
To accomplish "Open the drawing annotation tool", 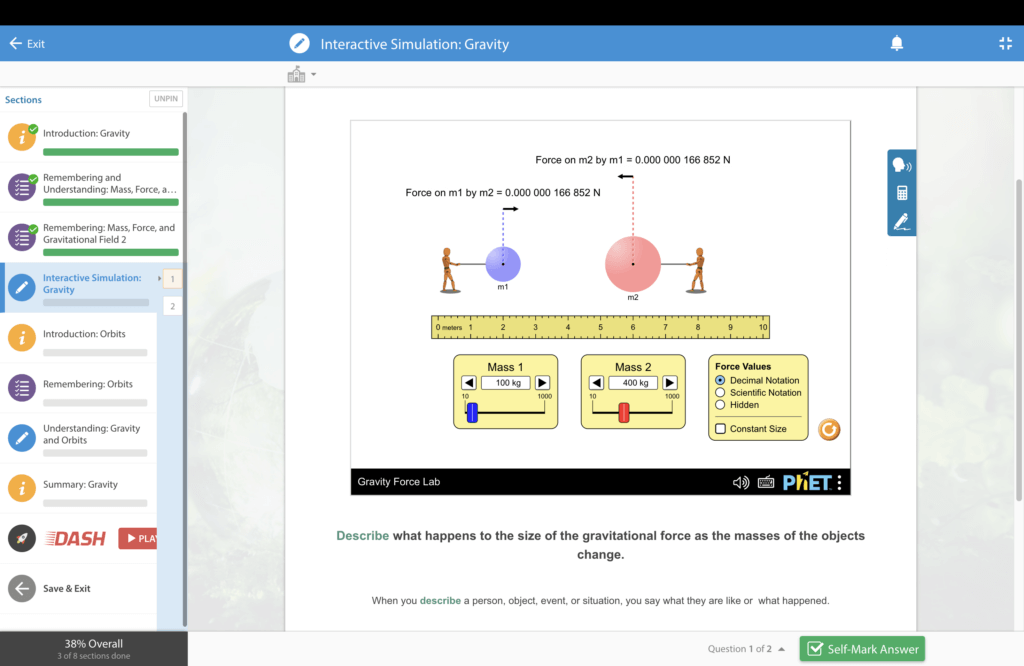I will [901, 222].
